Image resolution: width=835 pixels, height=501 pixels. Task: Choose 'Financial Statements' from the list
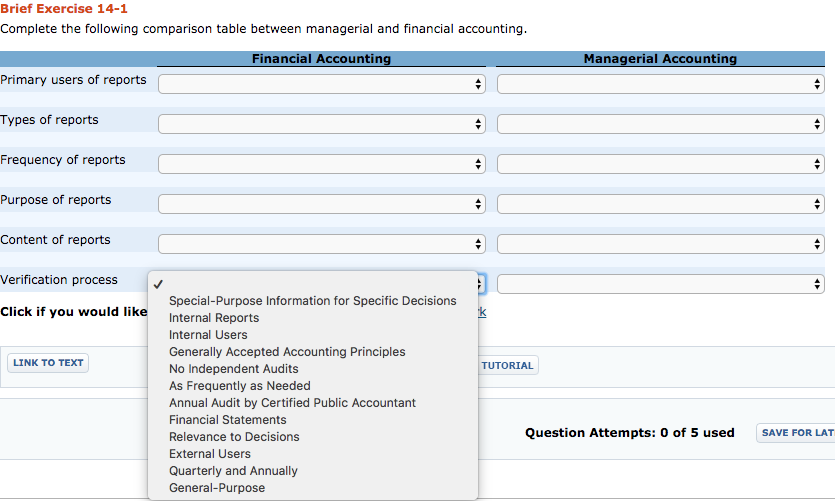click(228, 420)
